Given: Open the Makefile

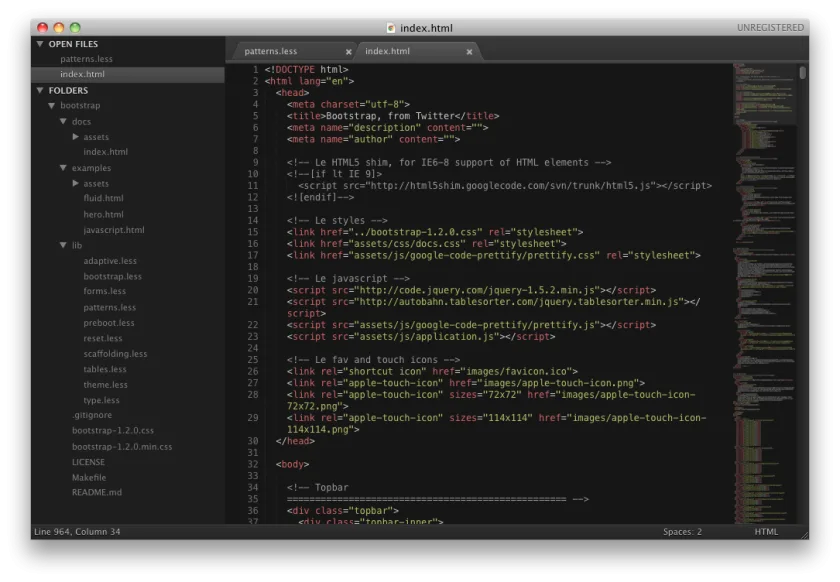Looking at the screenshot, I should click(89, 477).
